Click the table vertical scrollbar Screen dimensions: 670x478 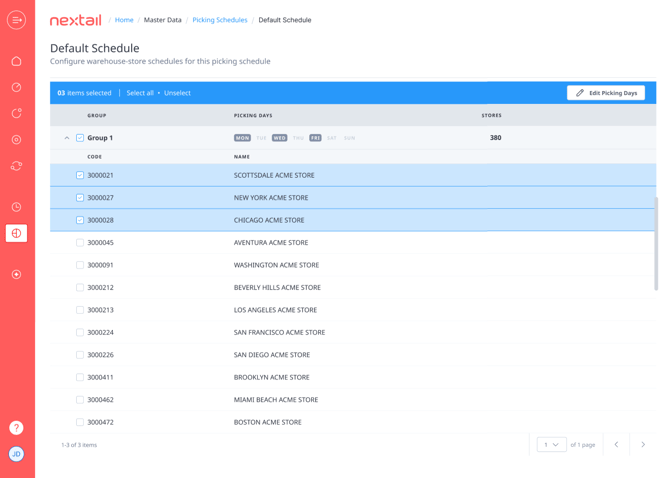tap(656, 243)
